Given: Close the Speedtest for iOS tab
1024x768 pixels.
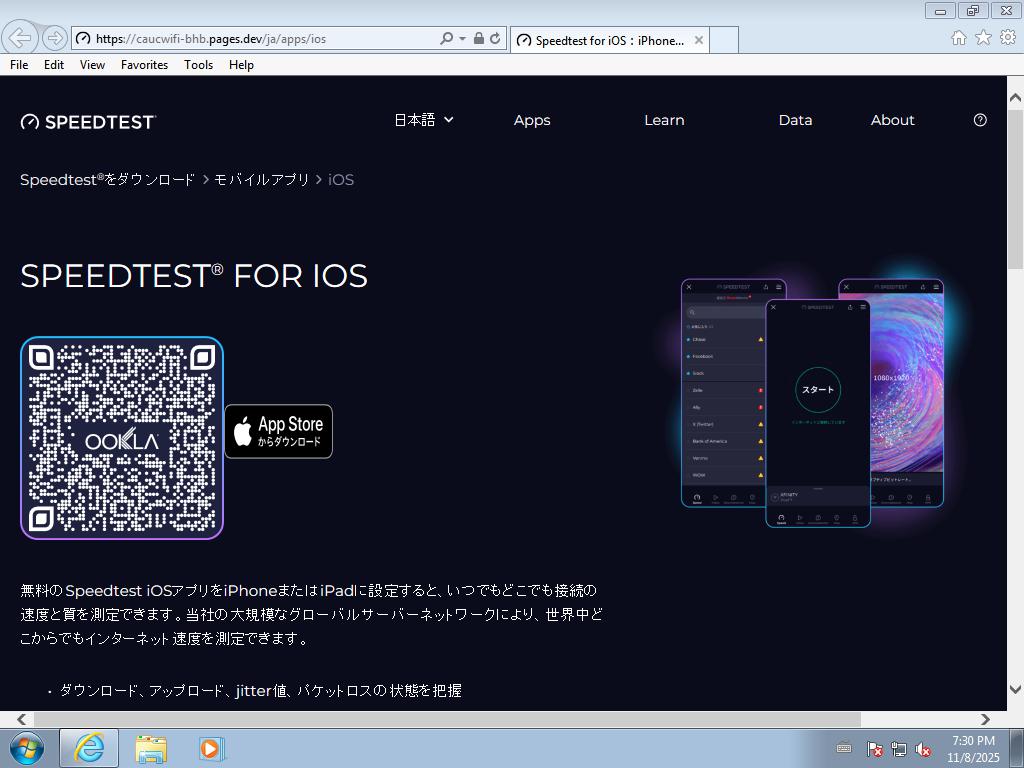Looking at the screenshot, I should [x=699, y=40].
